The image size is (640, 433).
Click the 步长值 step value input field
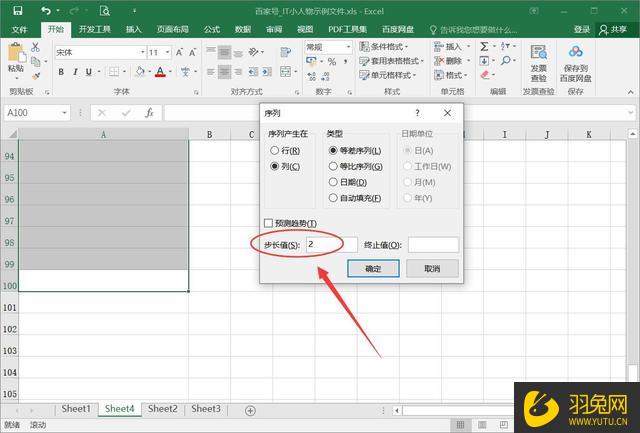pos(332,245)
